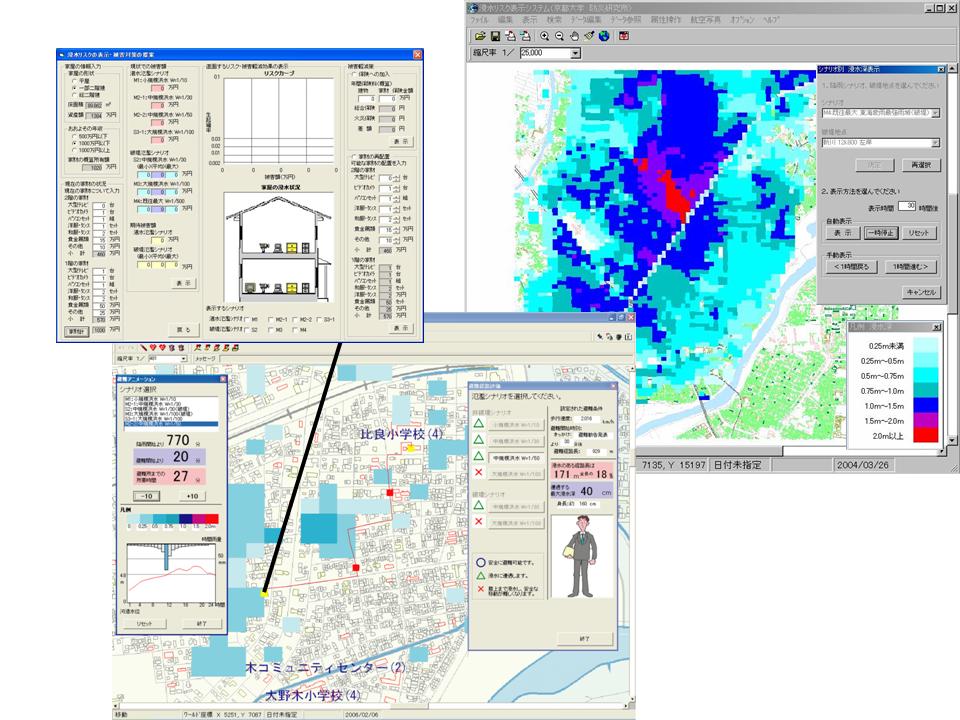This screenshot has height=720, width=960.
Task: Click -10 button in animation panel
Action: pyautogui.click(x=146, y=496)
